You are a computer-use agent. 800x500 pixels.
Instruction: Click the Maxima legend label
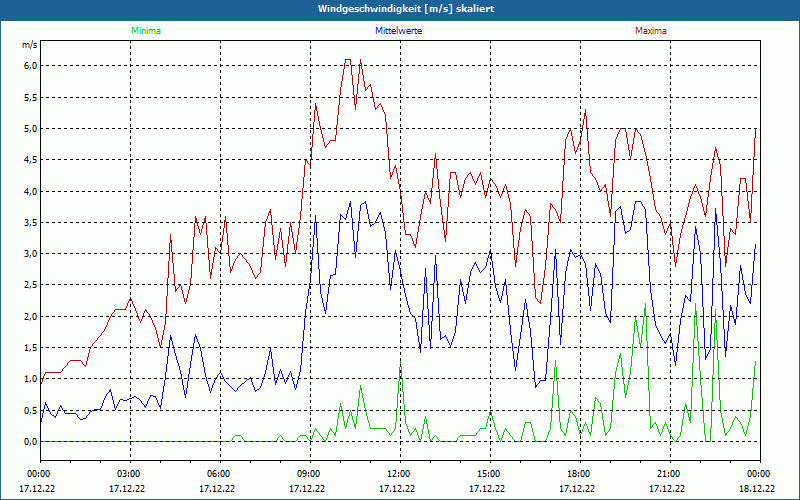pyautogui.click(x=651, y=31)
